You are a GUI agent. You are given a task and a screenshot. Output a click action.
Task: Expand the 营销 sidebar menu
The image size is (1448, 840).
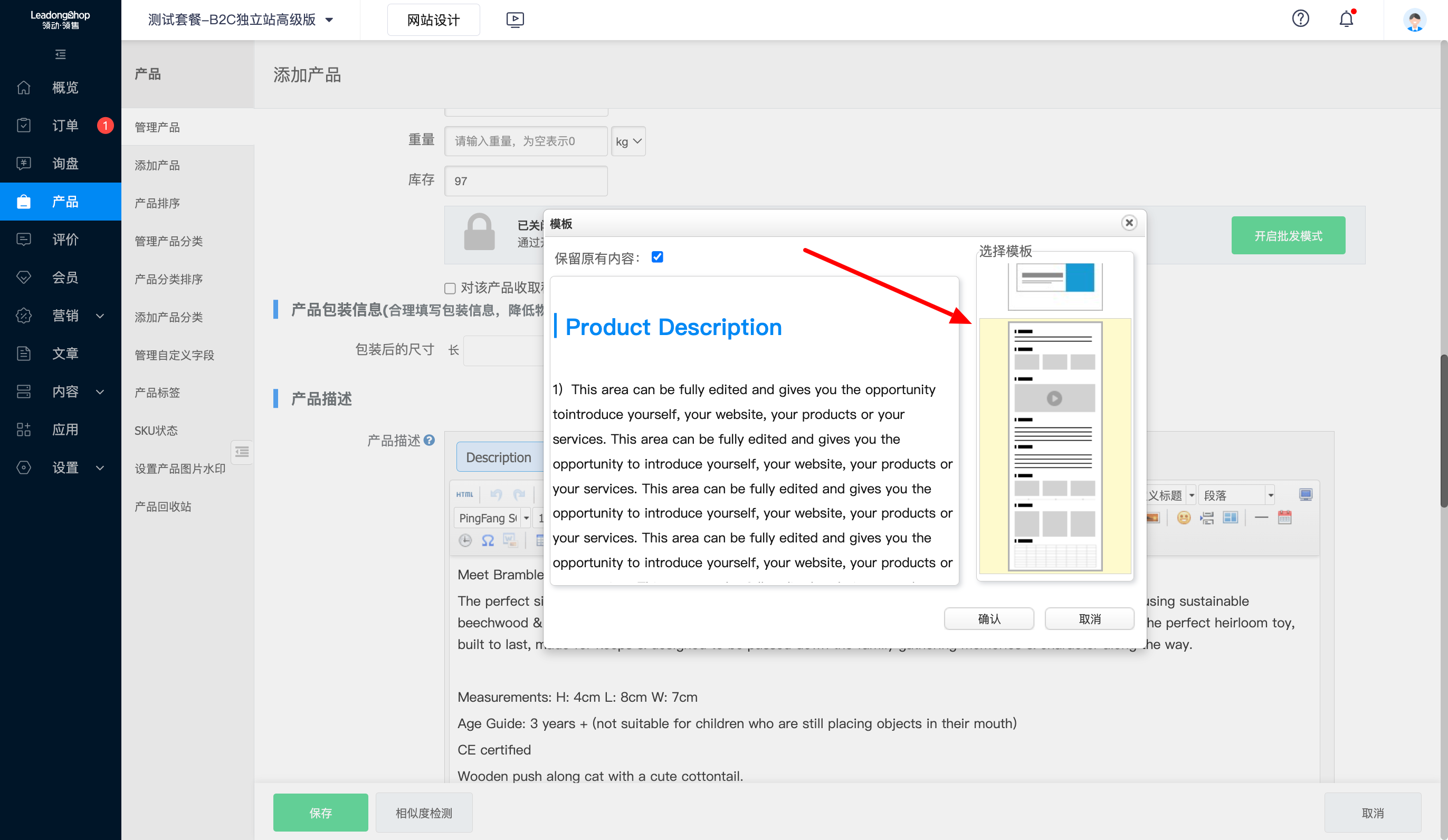(x=65, y=316)
